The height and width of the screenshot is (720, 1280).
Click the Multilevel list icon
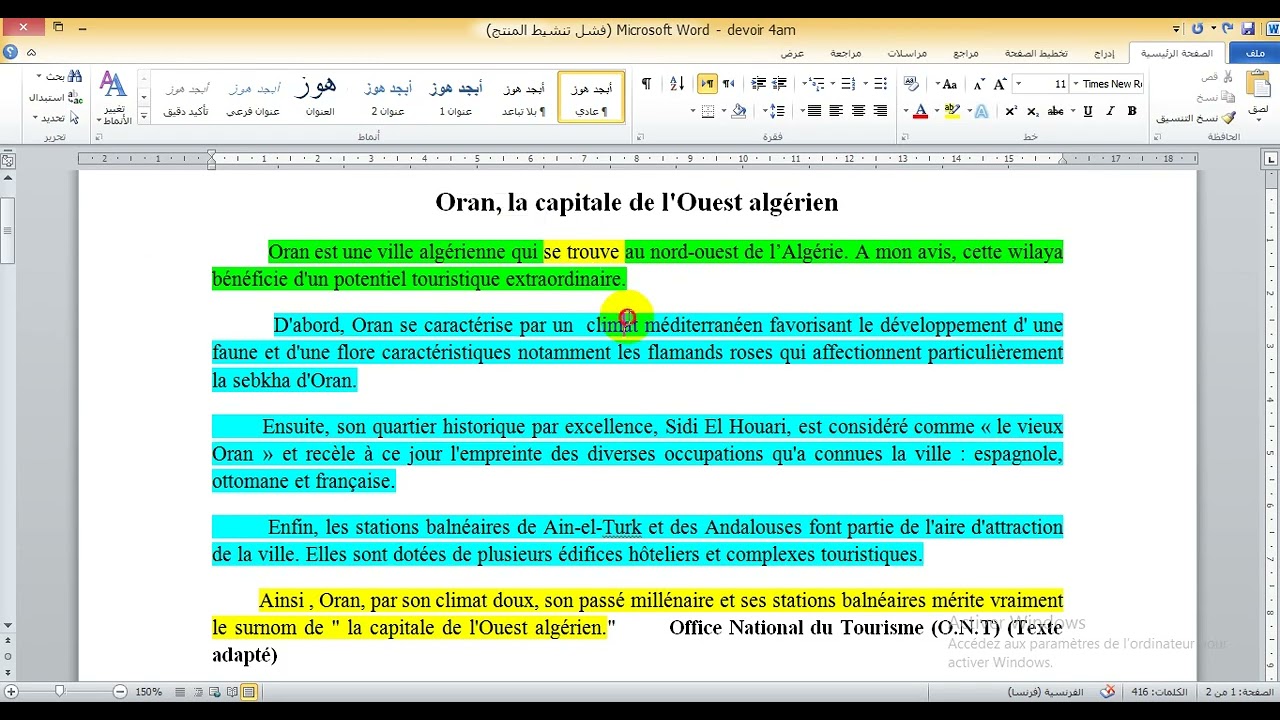[819, 84]
